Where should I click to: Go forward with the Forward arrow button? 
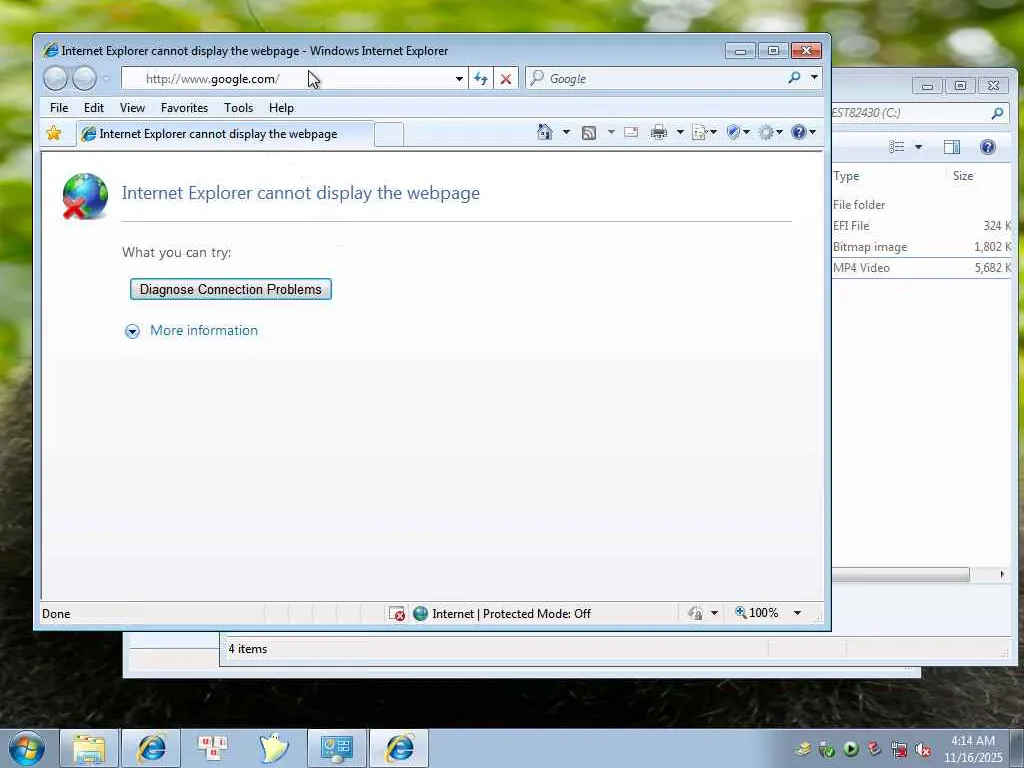(84, 78)
